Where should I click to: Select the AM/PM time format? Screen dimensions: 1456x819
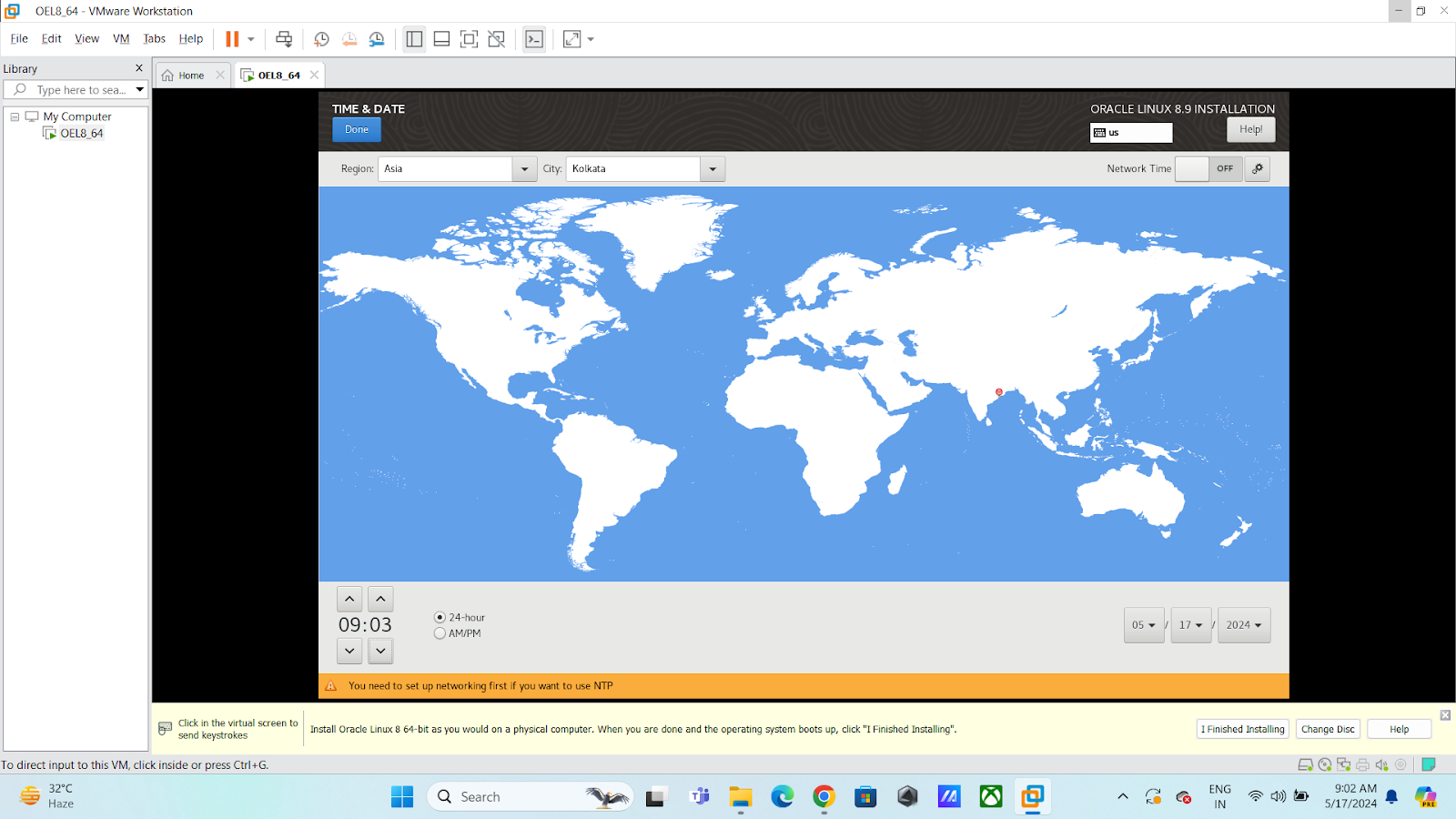pos(458,633)
